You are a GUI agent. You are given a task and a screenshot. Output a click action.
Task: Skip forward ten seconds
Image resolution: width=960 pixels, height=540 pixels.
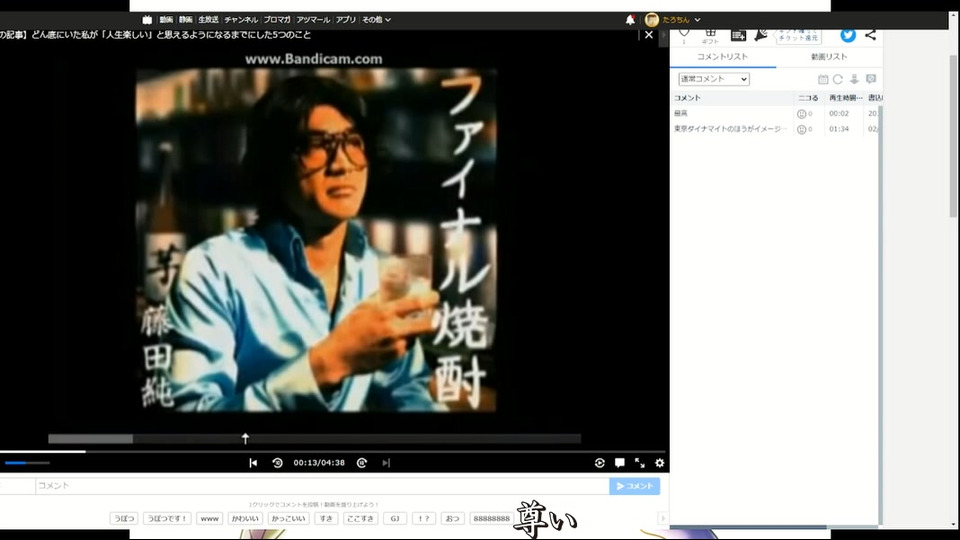click(362, 463)
